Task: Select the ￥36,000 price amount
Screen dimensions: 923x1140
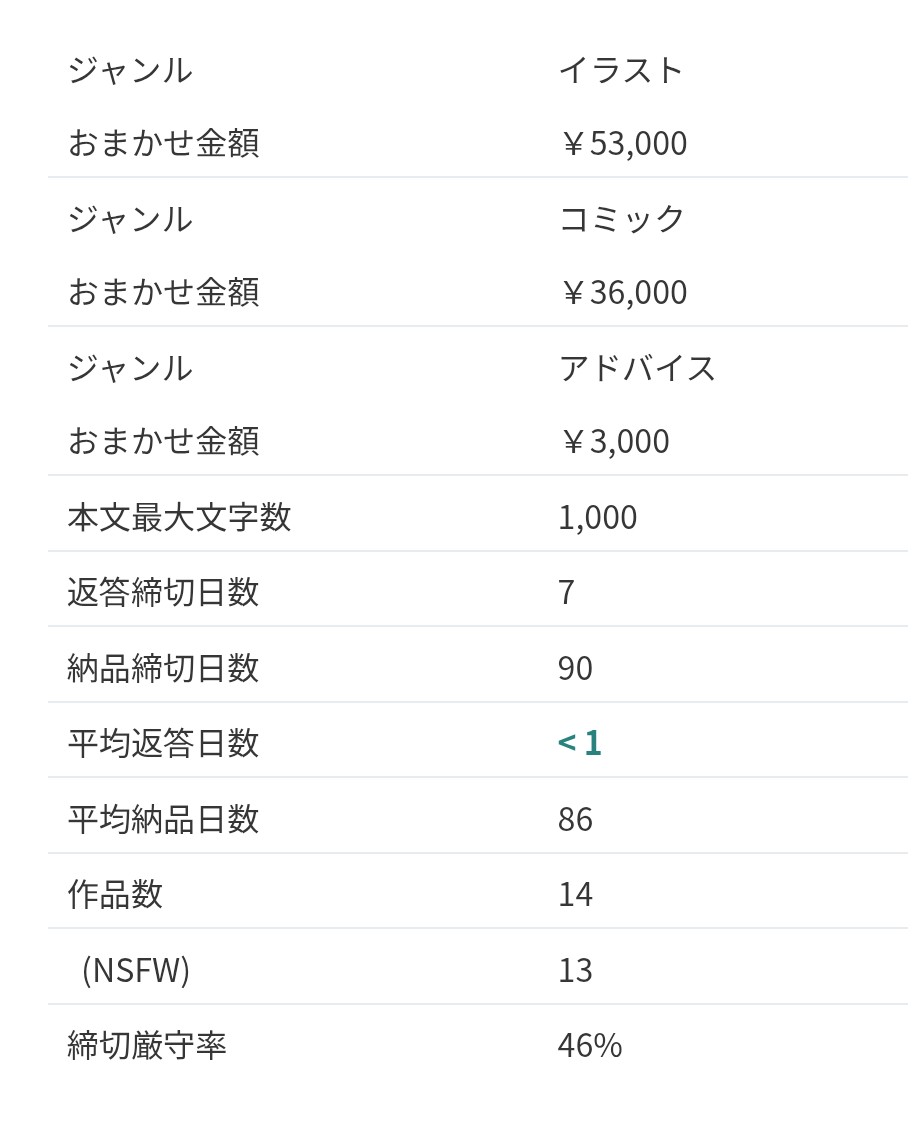Action: (622, 292)
